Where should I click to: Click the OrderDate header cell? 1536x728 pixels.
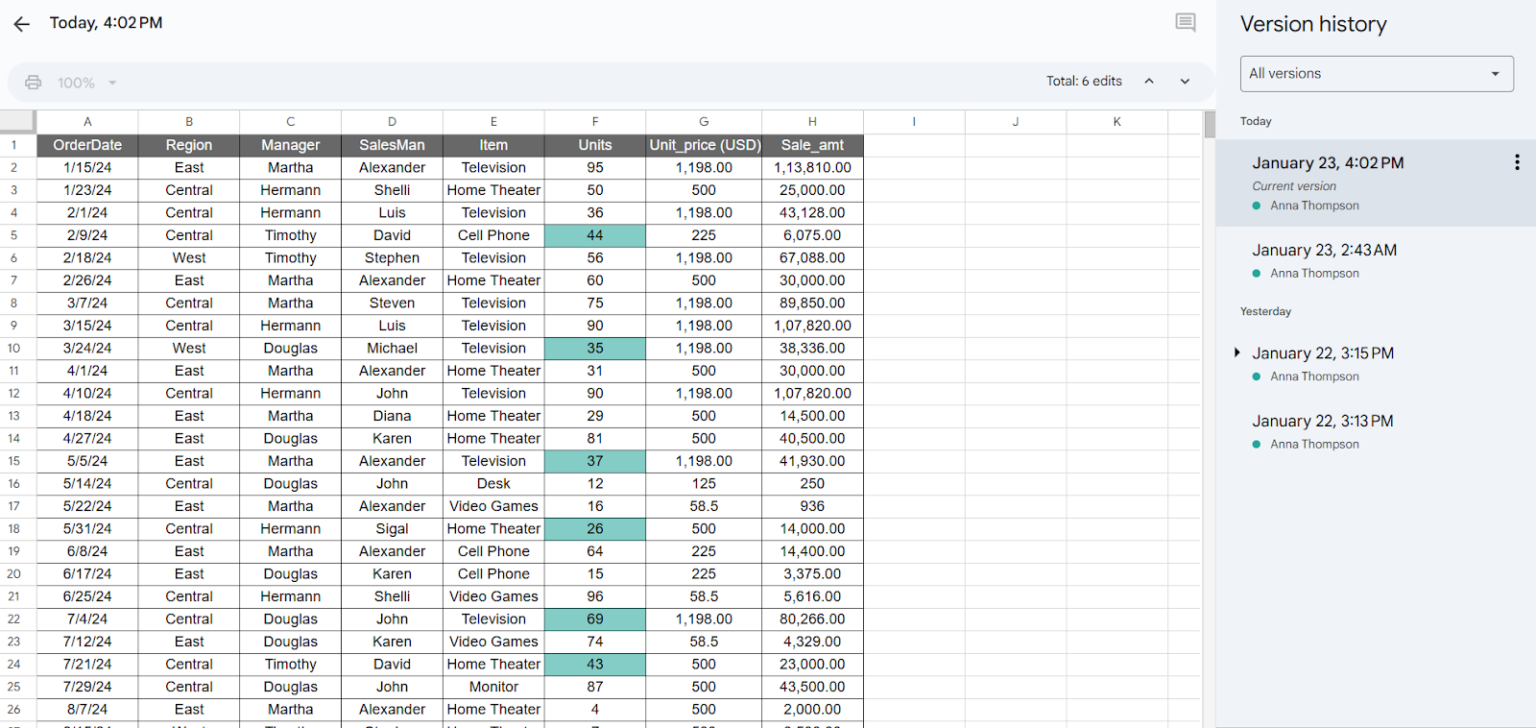pos(88,145)
